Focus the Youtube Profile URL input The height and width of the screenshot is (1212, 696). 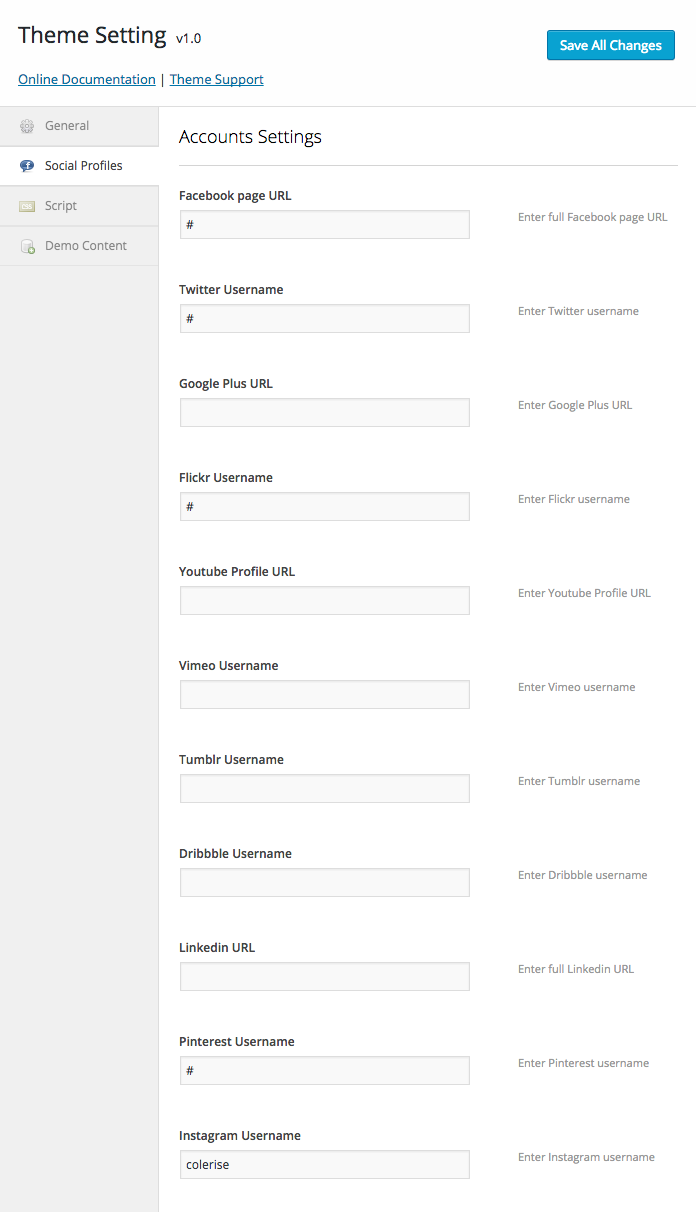tap(324, 601)
